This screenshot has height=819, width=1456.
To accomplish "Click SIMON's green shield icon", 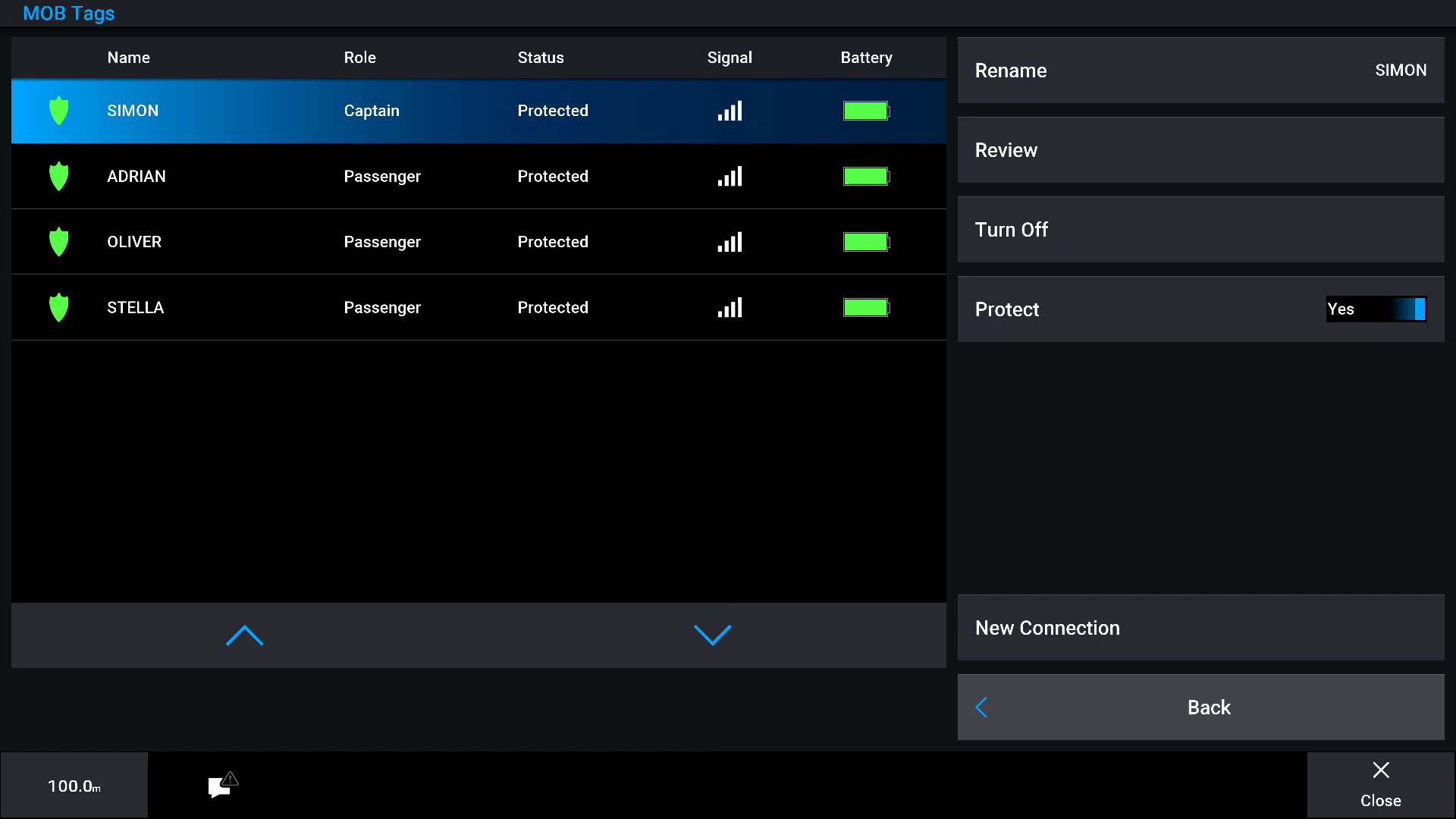I will [58, 111].
